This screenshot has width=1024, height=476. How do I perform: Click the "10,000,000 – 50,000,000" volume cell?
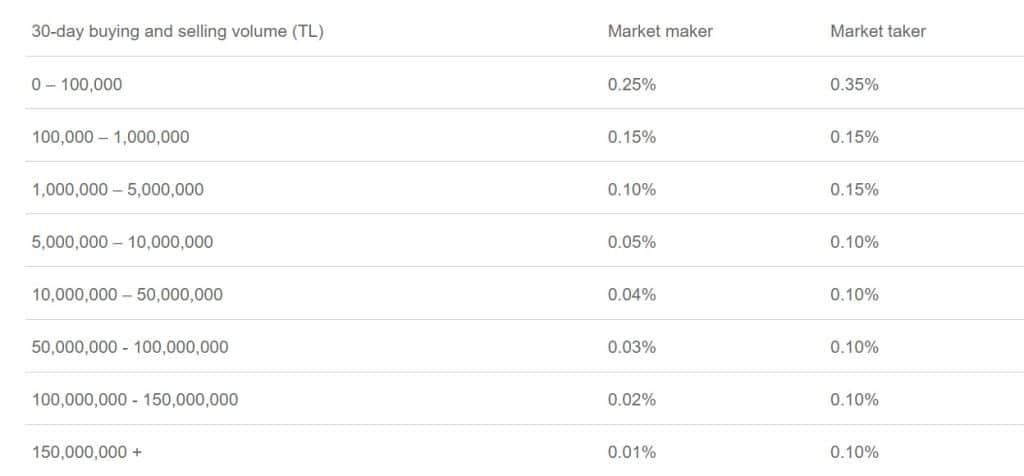127,294
